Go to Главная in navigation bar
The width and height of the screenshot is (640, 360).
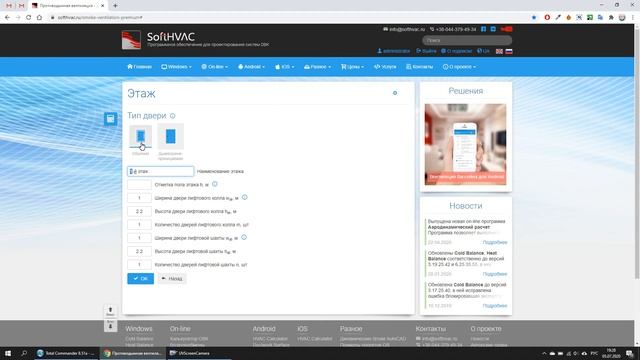[140, 67]
